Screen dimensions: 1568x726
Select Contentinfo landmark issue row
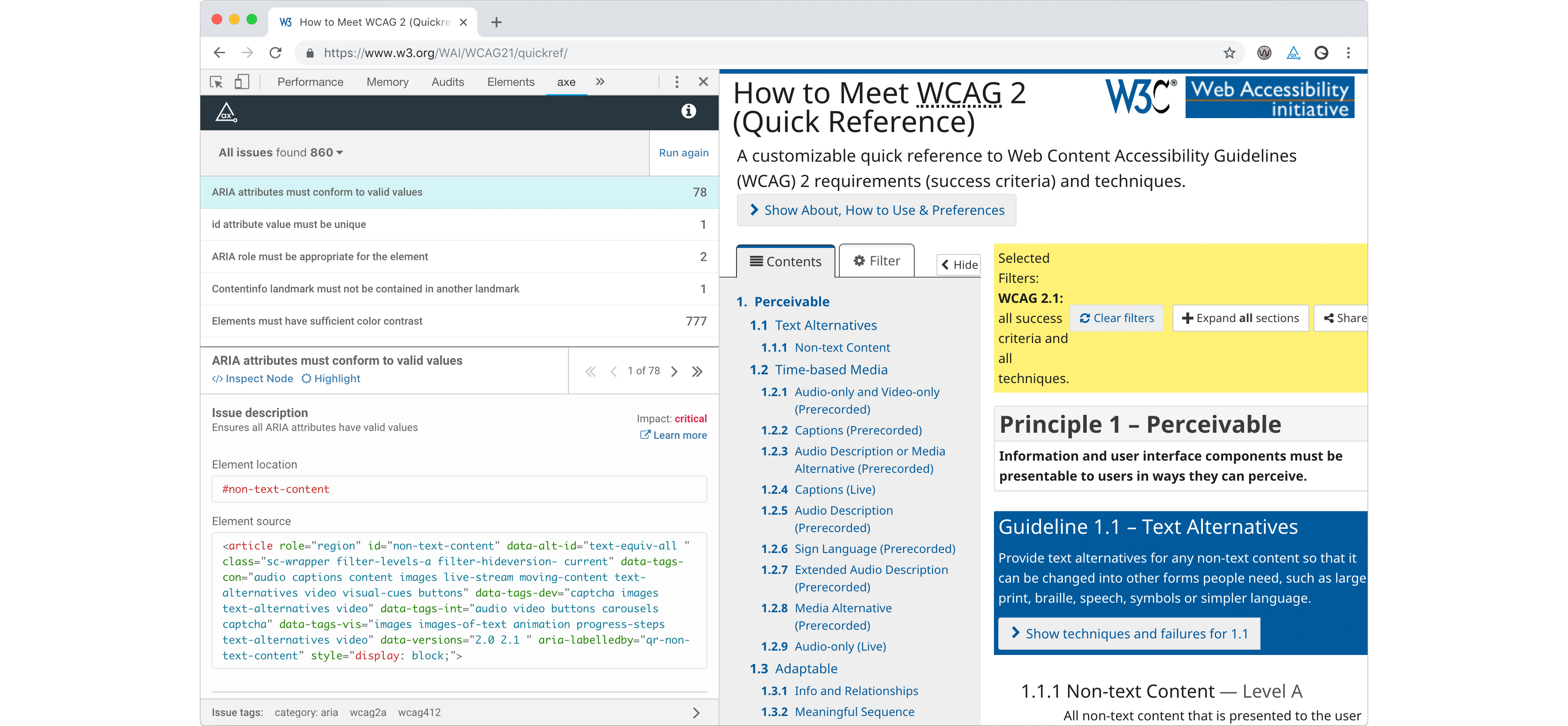[459, 289]
